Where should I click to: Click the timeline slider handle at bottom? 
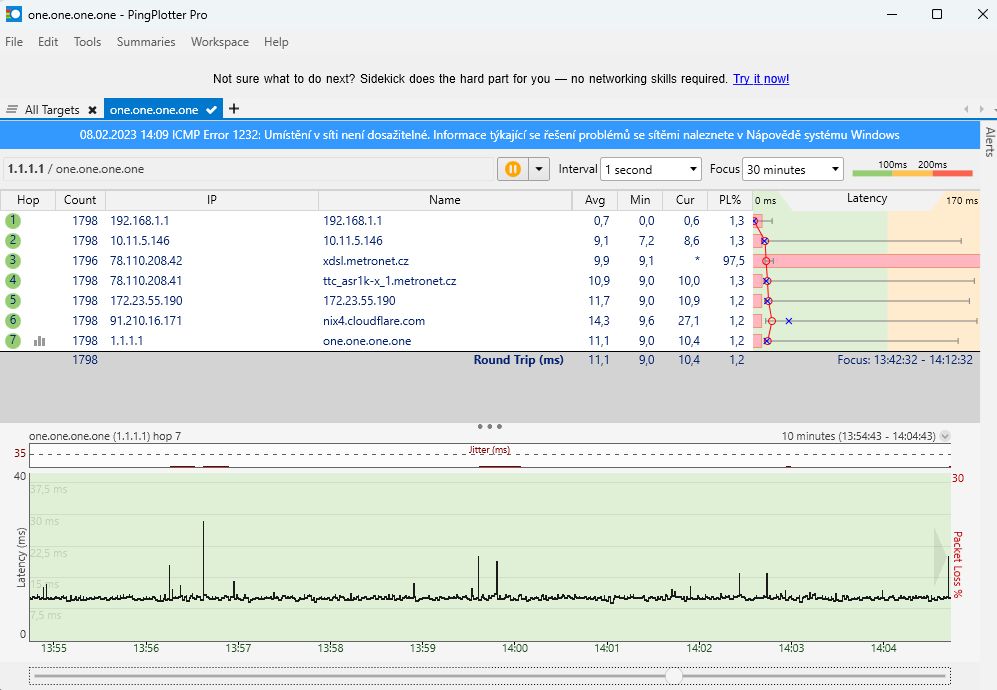pyautogui.click(x=674, y=676)
